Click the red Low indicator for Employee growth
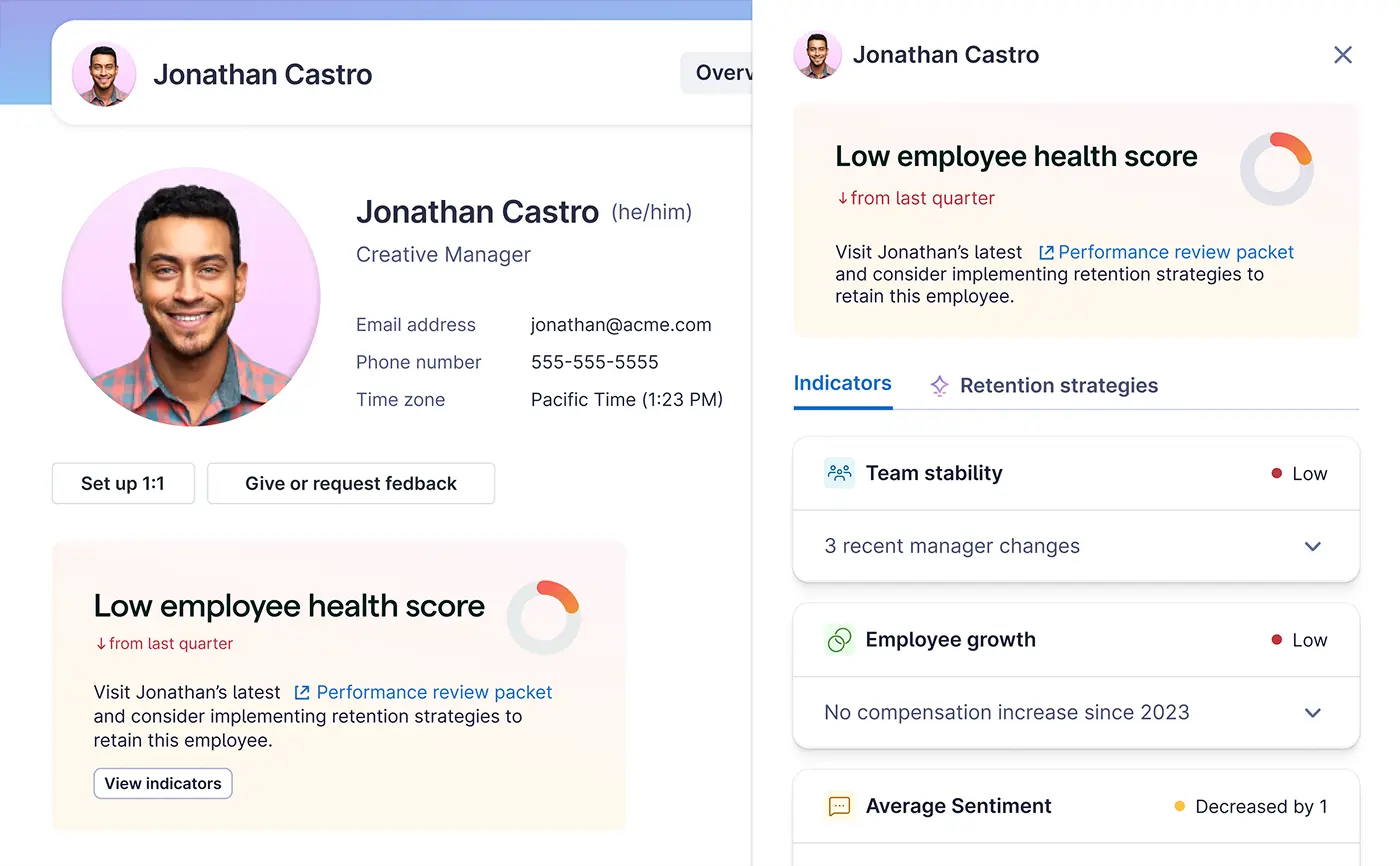 [1277, 639]
